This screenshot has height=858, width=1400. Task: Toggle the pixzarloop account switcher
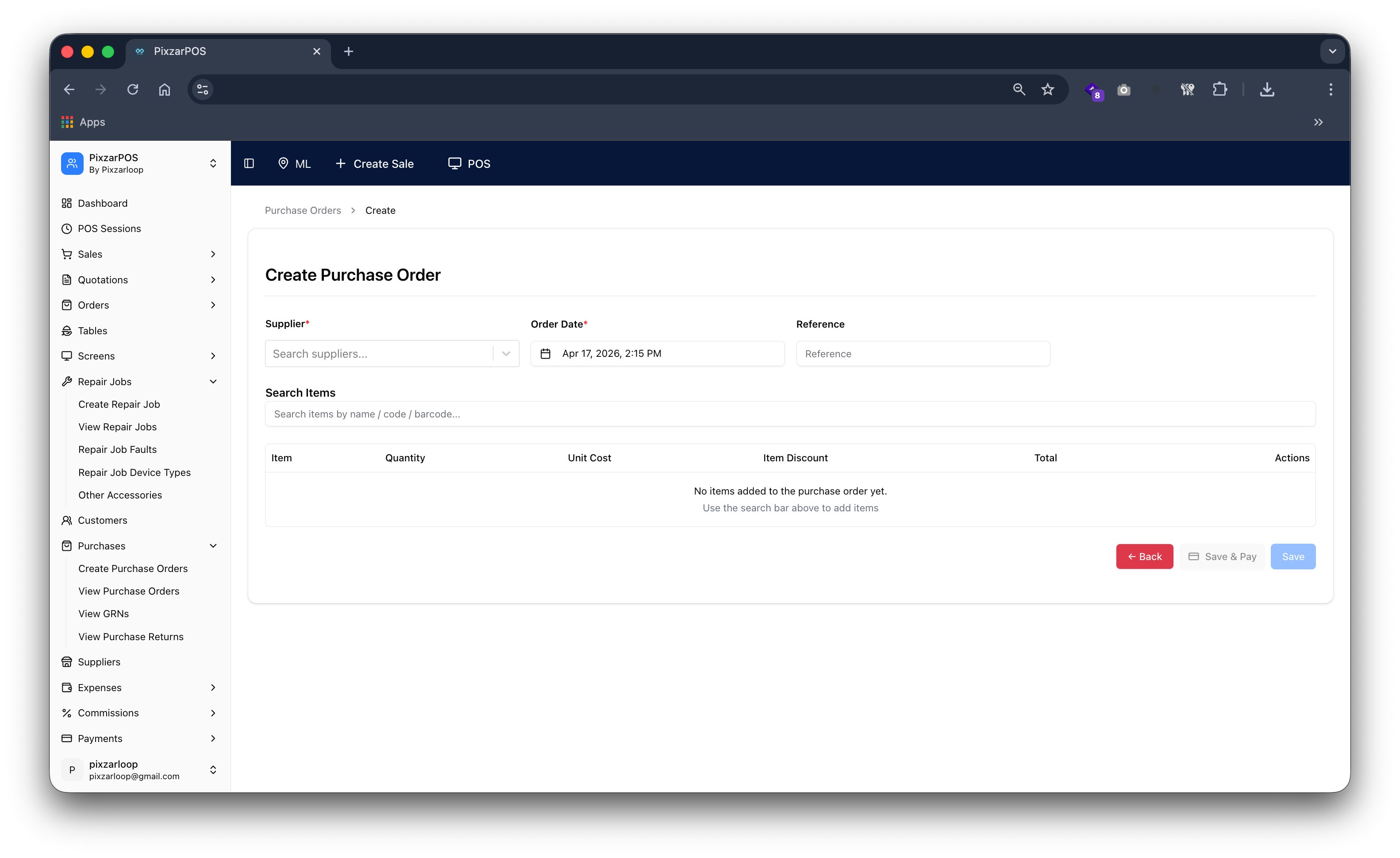click(213, 770)
